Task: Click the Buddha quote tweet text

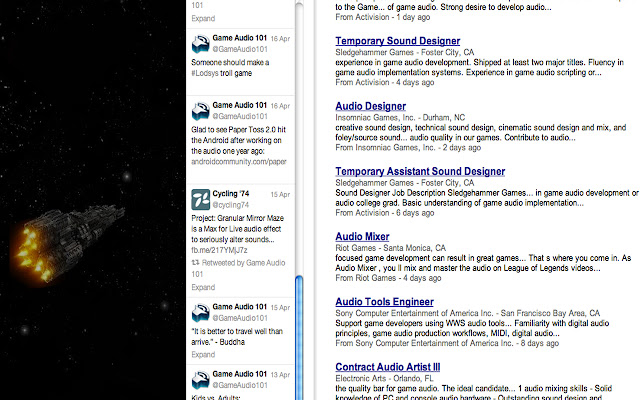Action: coord(237,337)
